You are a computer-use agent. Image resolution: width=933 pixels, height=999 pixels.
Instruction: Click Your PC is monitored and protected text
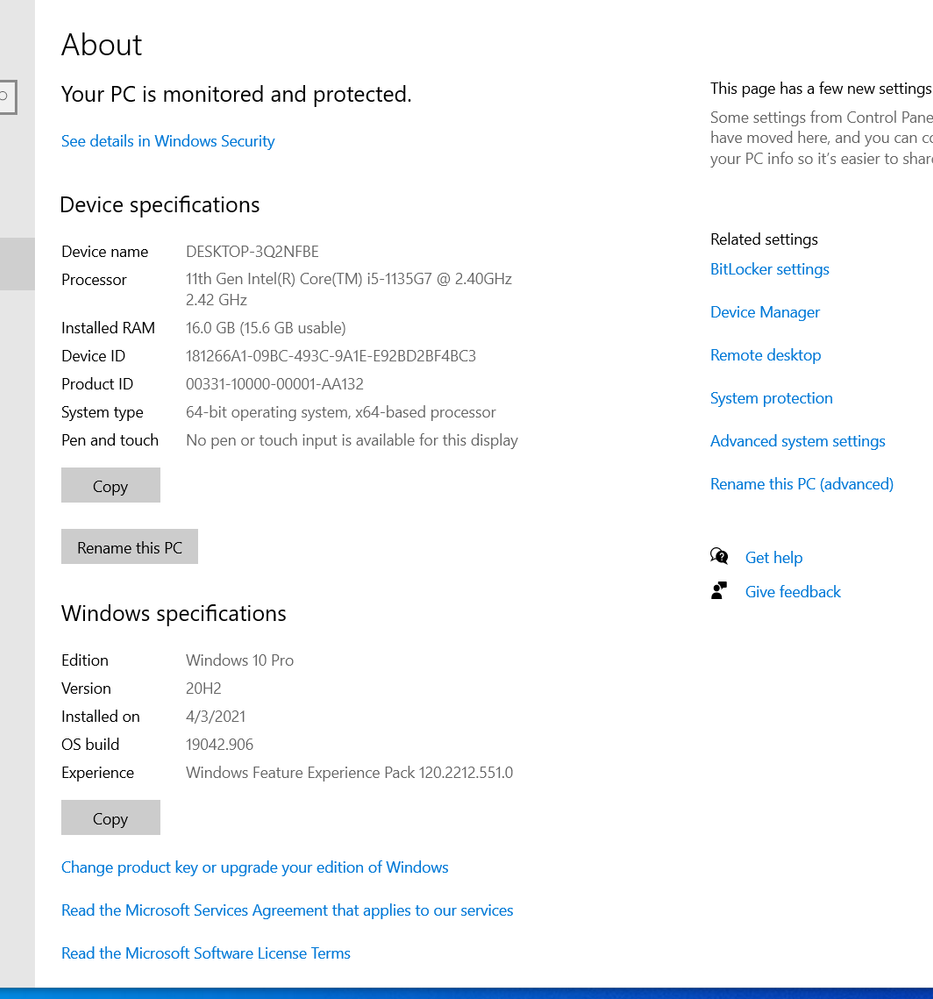coord(236,95)
